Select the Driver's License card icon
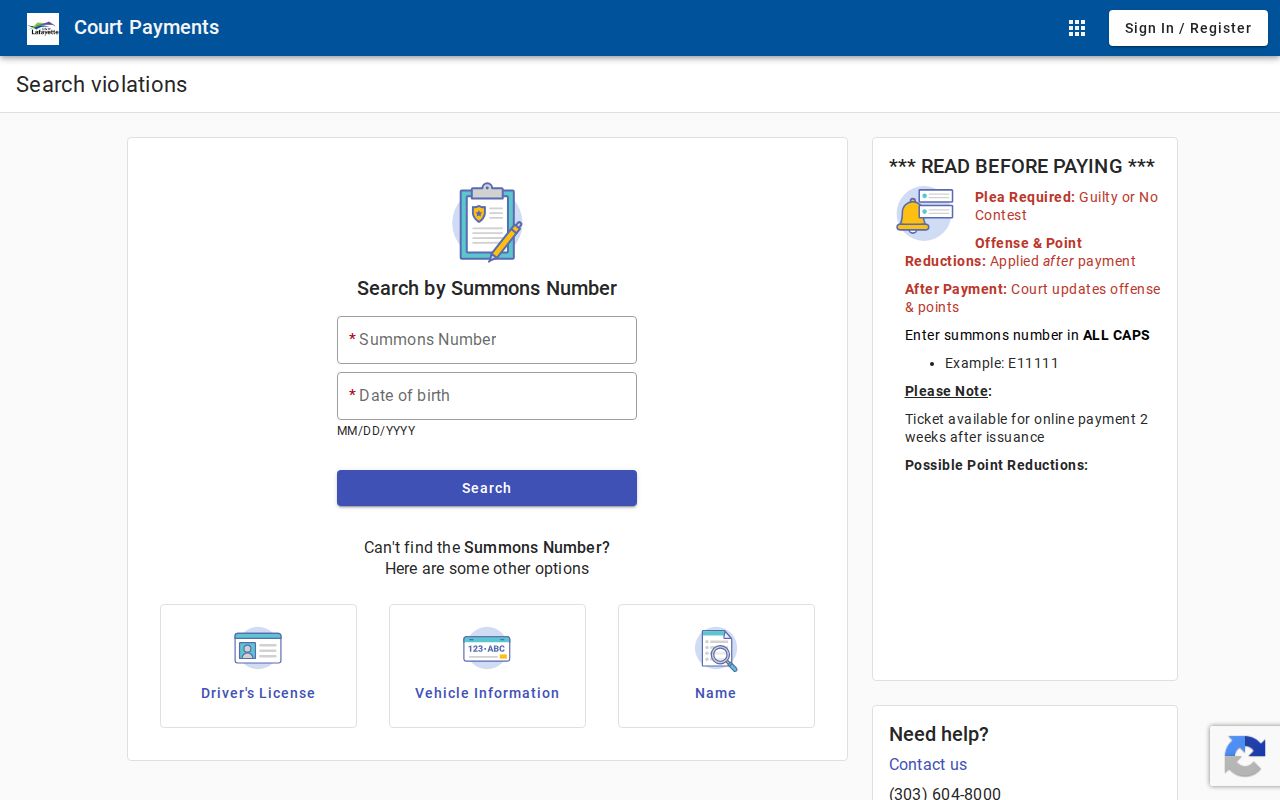The image size is (1280, 800). click(258, 648)
